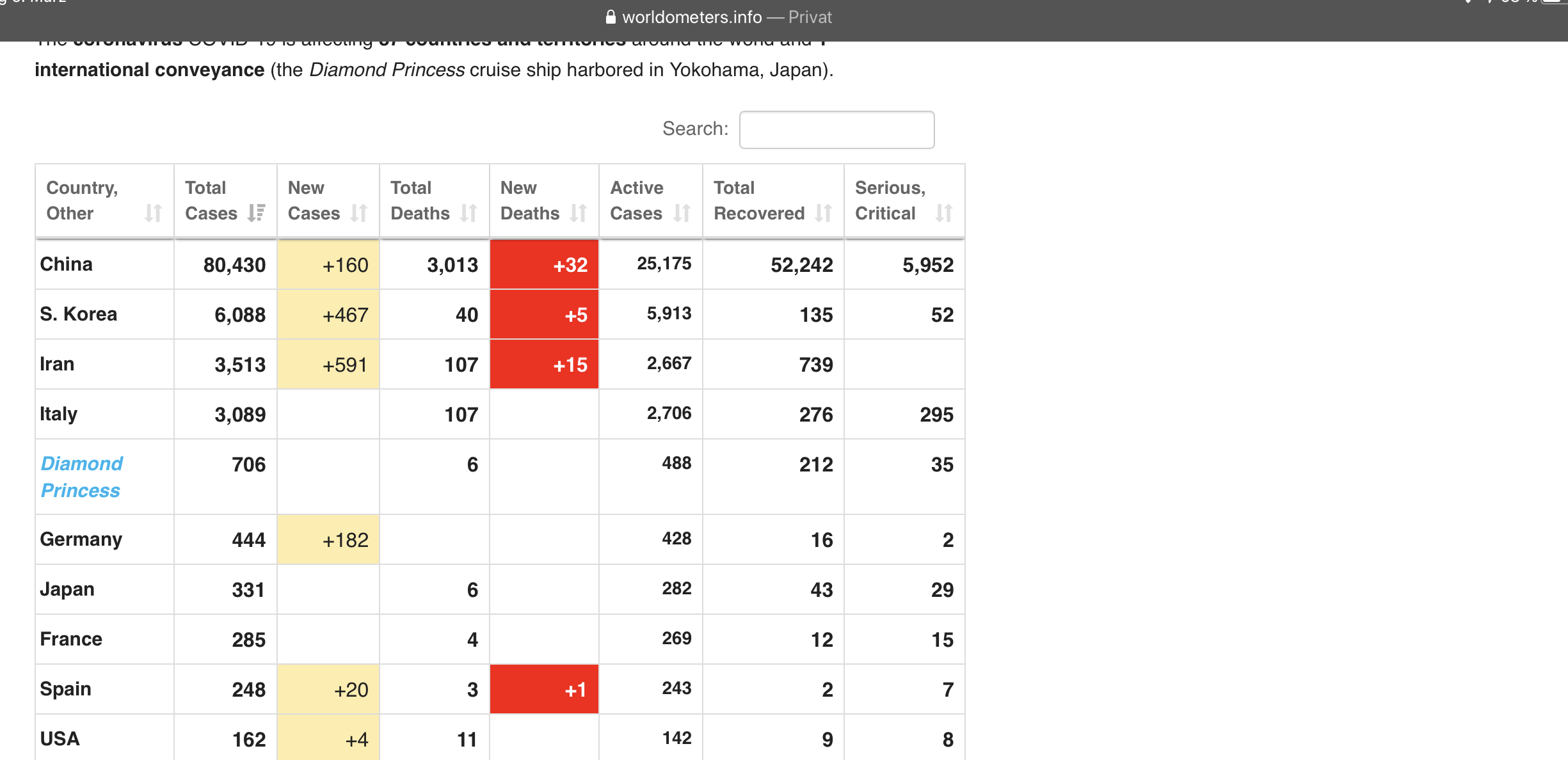Click the lock icon in address bar
Viewport: 1568px width, 760px height.
pos(611,17)
